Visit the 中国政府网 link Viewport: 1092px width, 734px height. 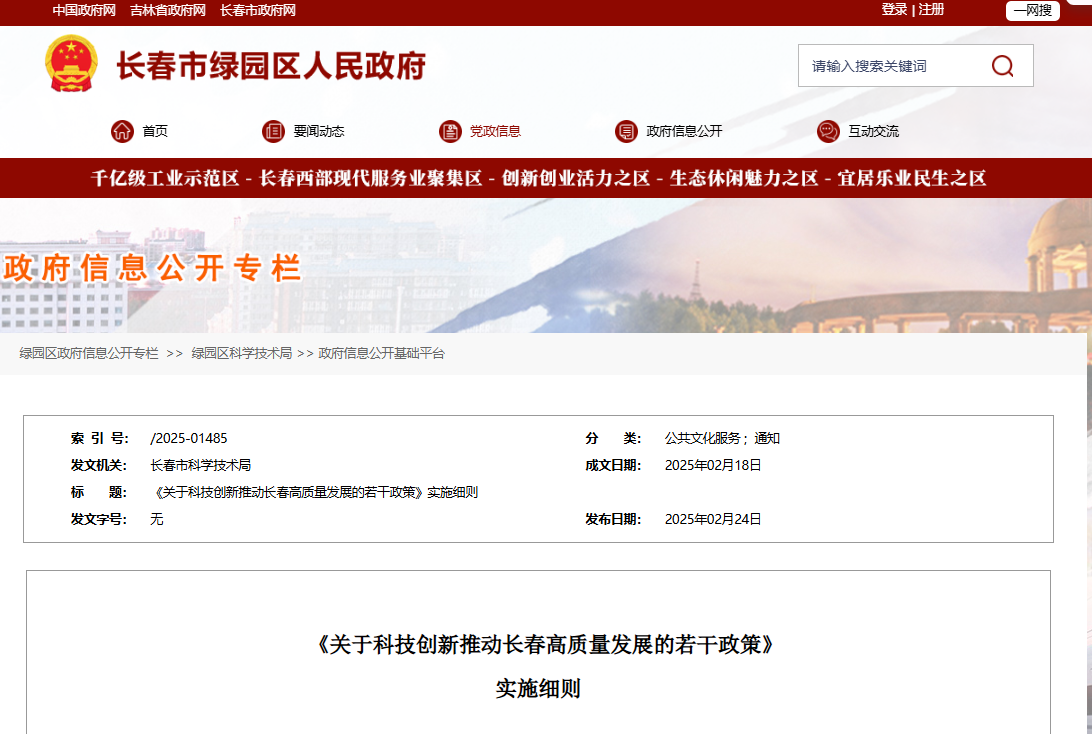click(x=87, y=11)
